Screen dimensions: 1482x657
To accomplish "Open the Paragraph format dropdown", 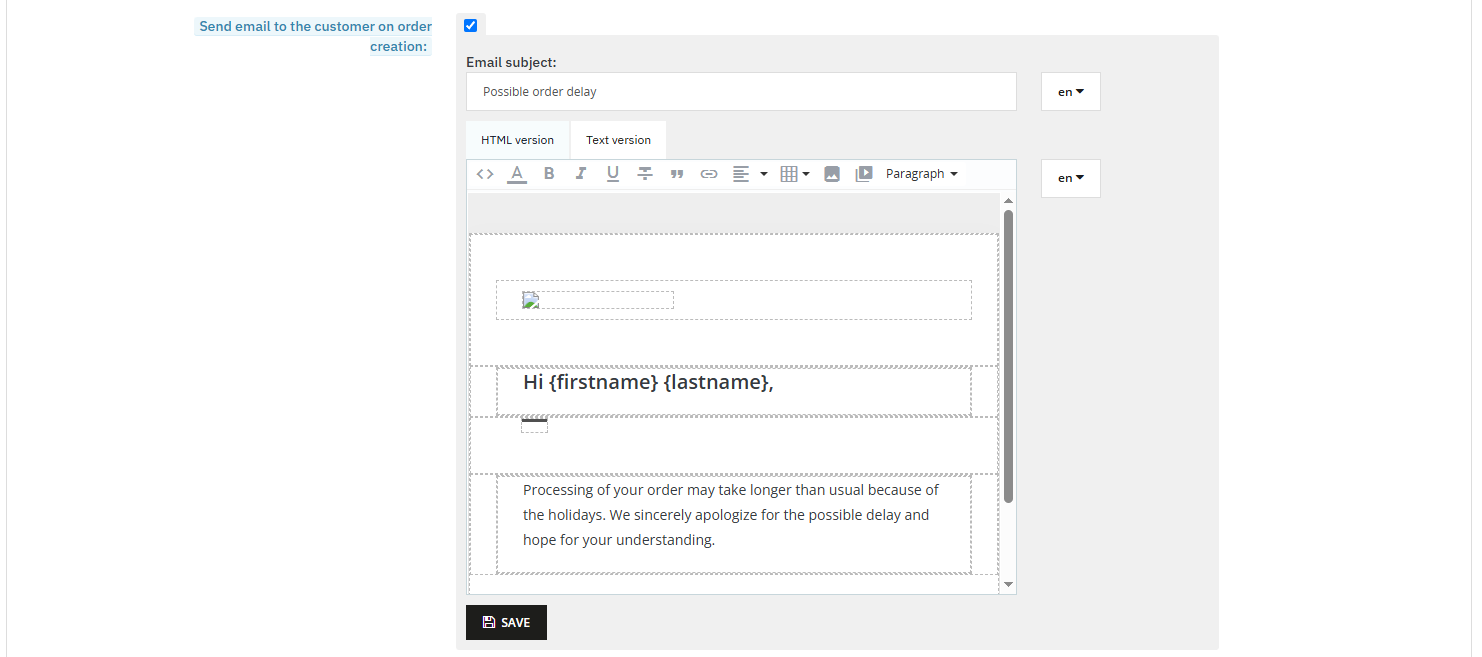I will (x=922, y=174).
